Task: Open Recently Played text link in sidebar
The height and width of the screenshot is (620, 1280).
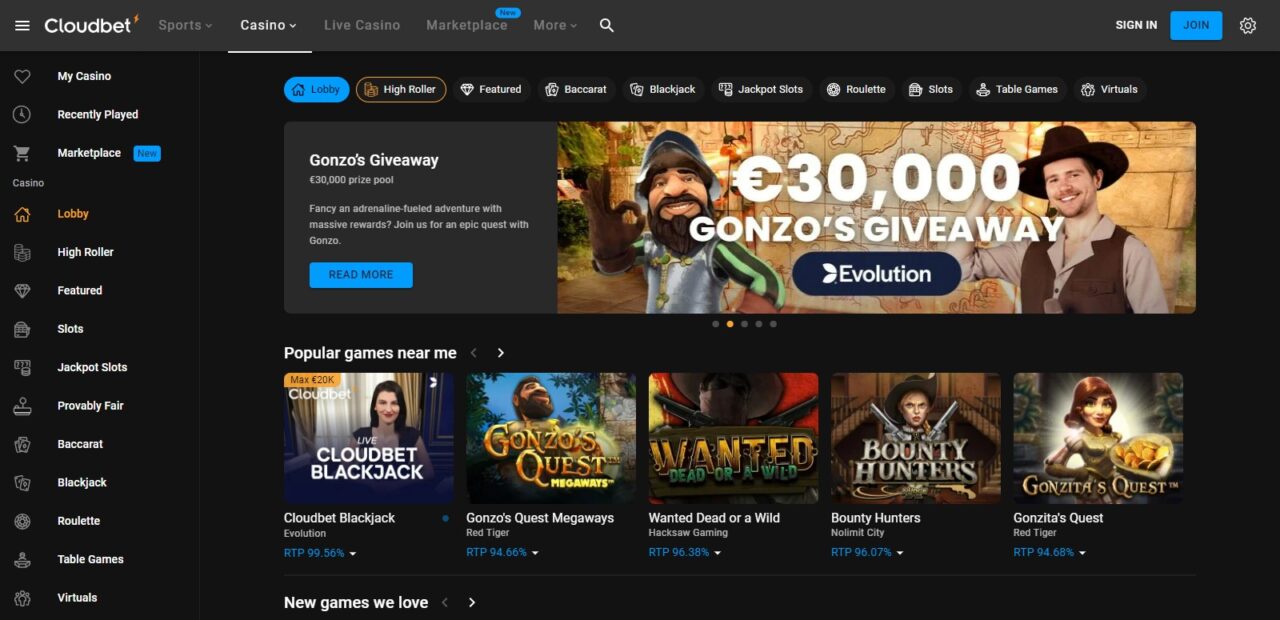Action: tap(98, 115)
